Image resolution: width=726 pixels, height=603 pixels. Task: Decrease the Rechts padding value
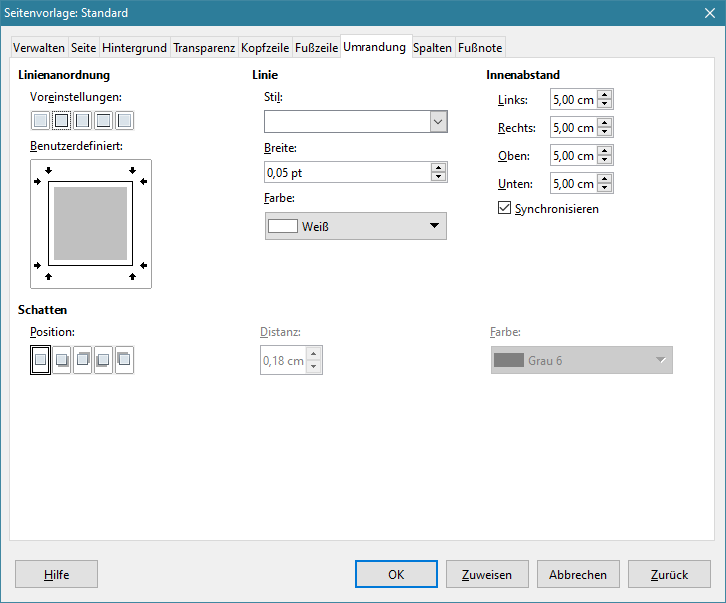click(605, 132)
